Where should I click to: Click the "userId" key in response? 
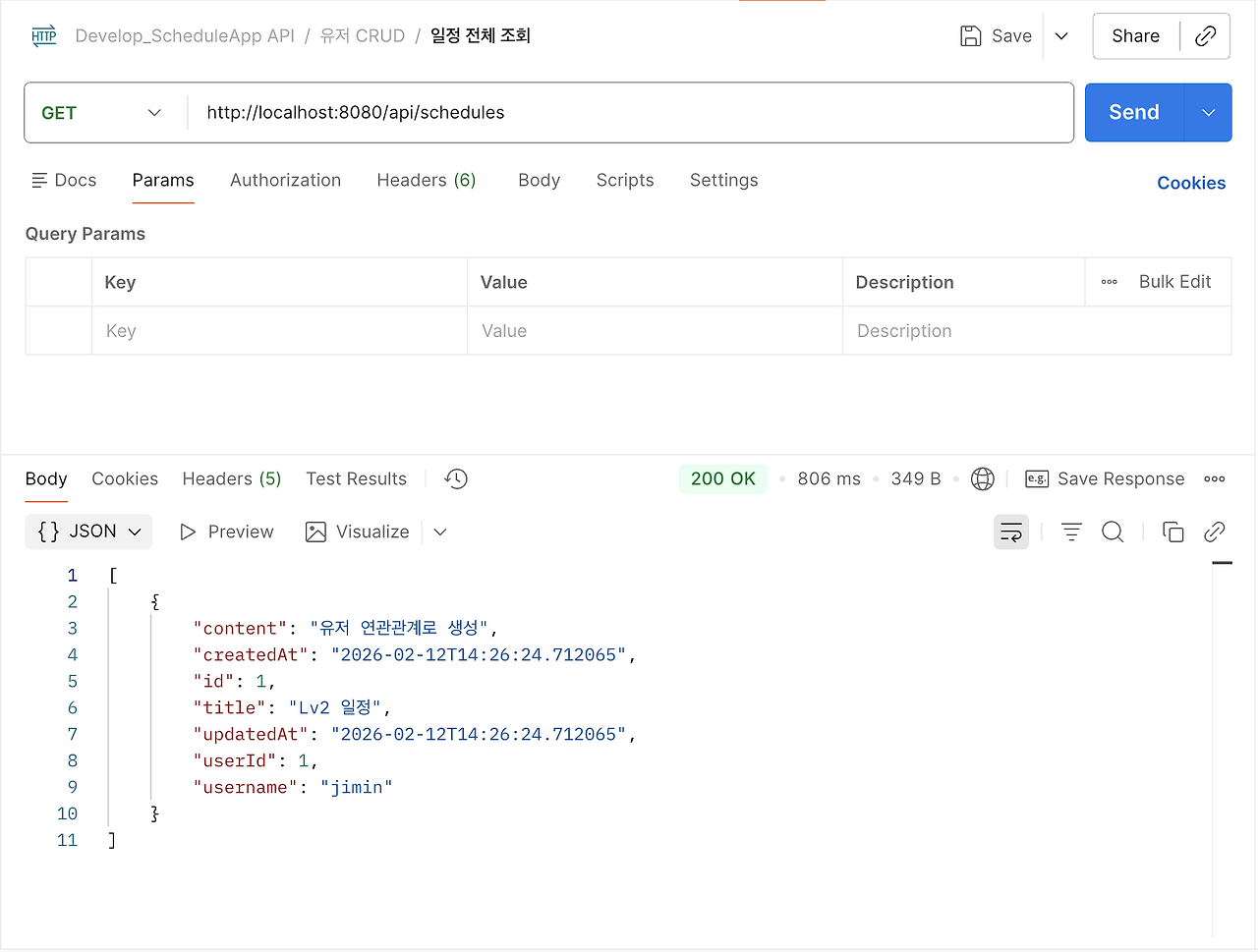click(235, 760)
